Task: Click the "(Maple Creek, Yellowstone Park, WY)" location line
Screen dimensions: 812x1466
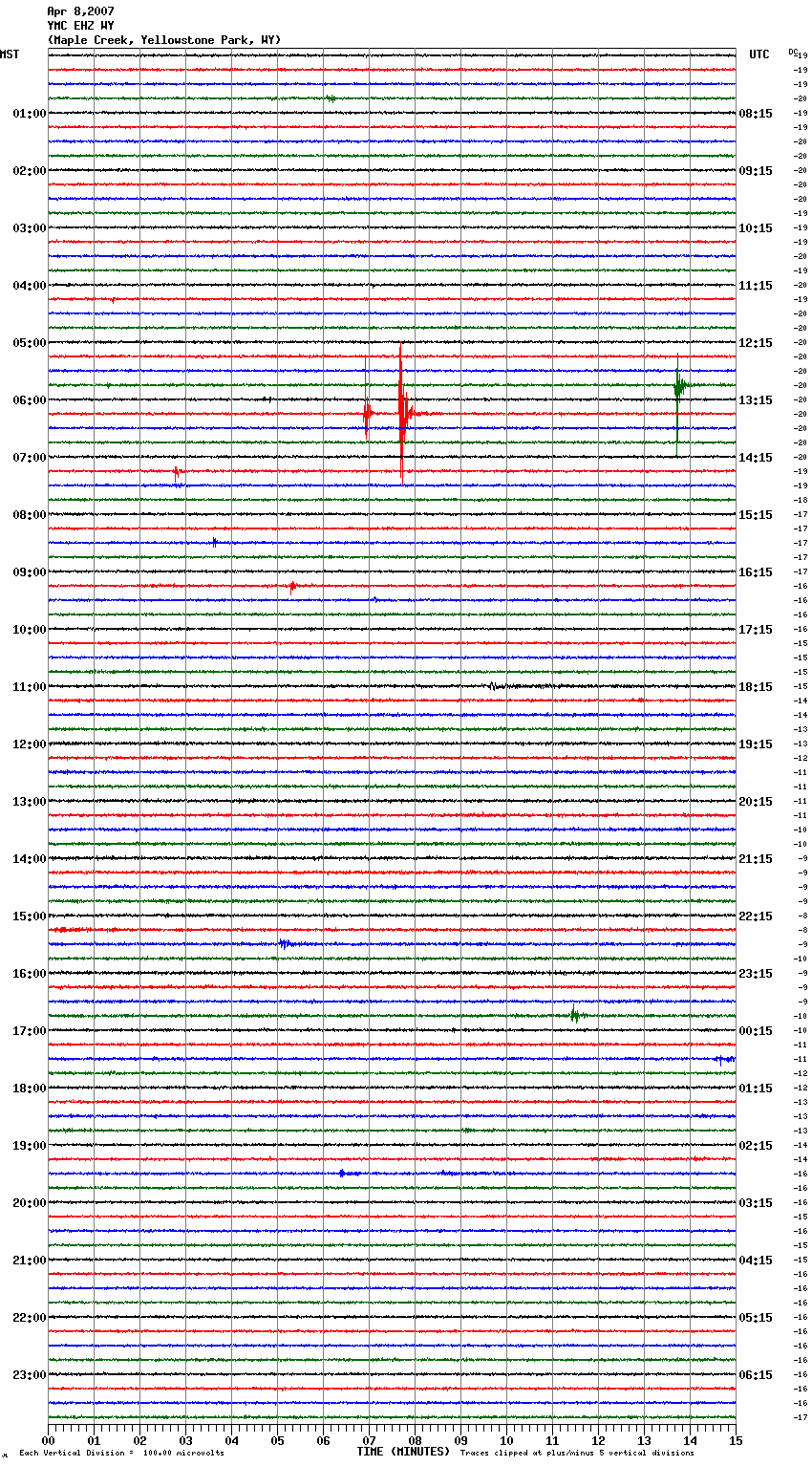Action: click(x=164, y=40)
